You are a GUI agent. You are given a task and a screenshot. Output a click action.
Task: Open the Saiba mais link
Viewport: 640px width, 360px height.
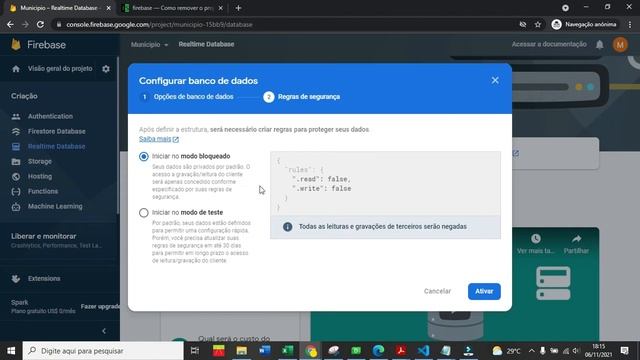coord(159,139)
